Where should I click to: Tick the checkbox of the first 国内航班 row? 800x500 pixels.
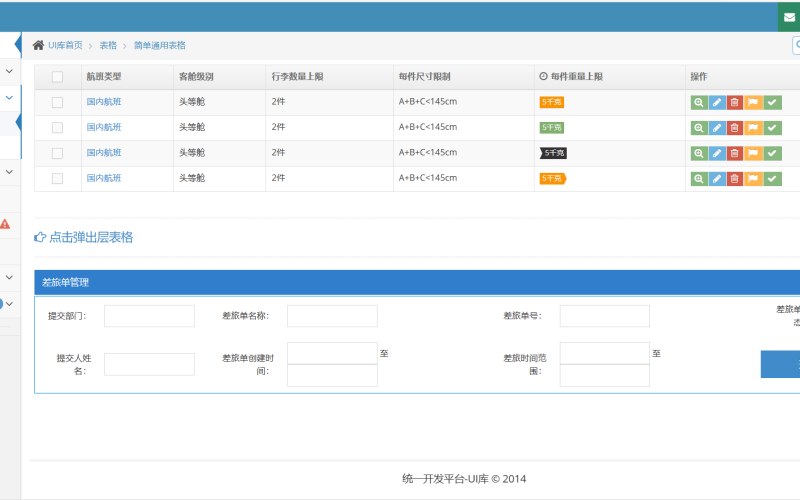[x=57, y=102]
